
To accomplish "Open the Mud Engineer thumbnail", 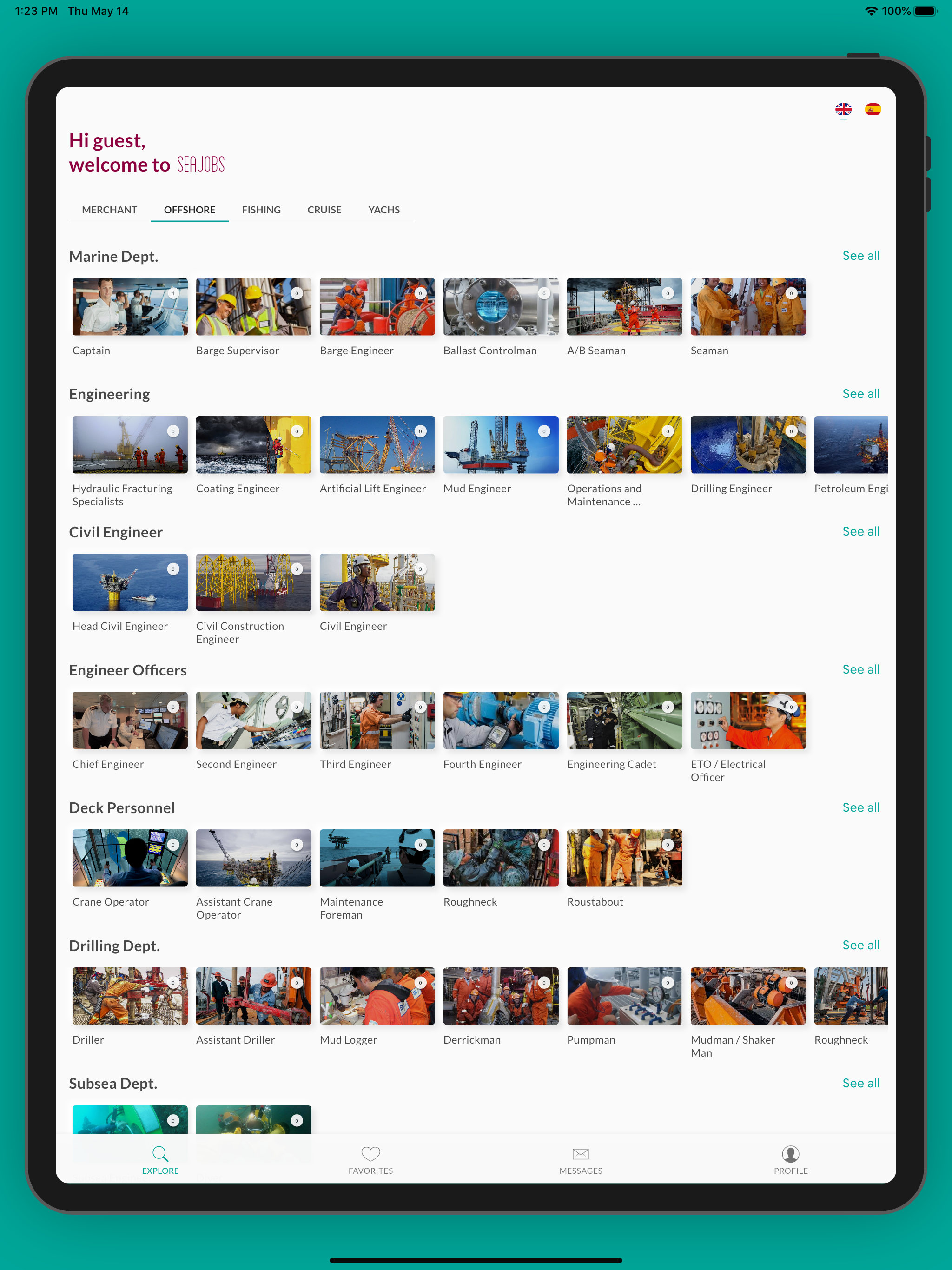I will 501,444.
